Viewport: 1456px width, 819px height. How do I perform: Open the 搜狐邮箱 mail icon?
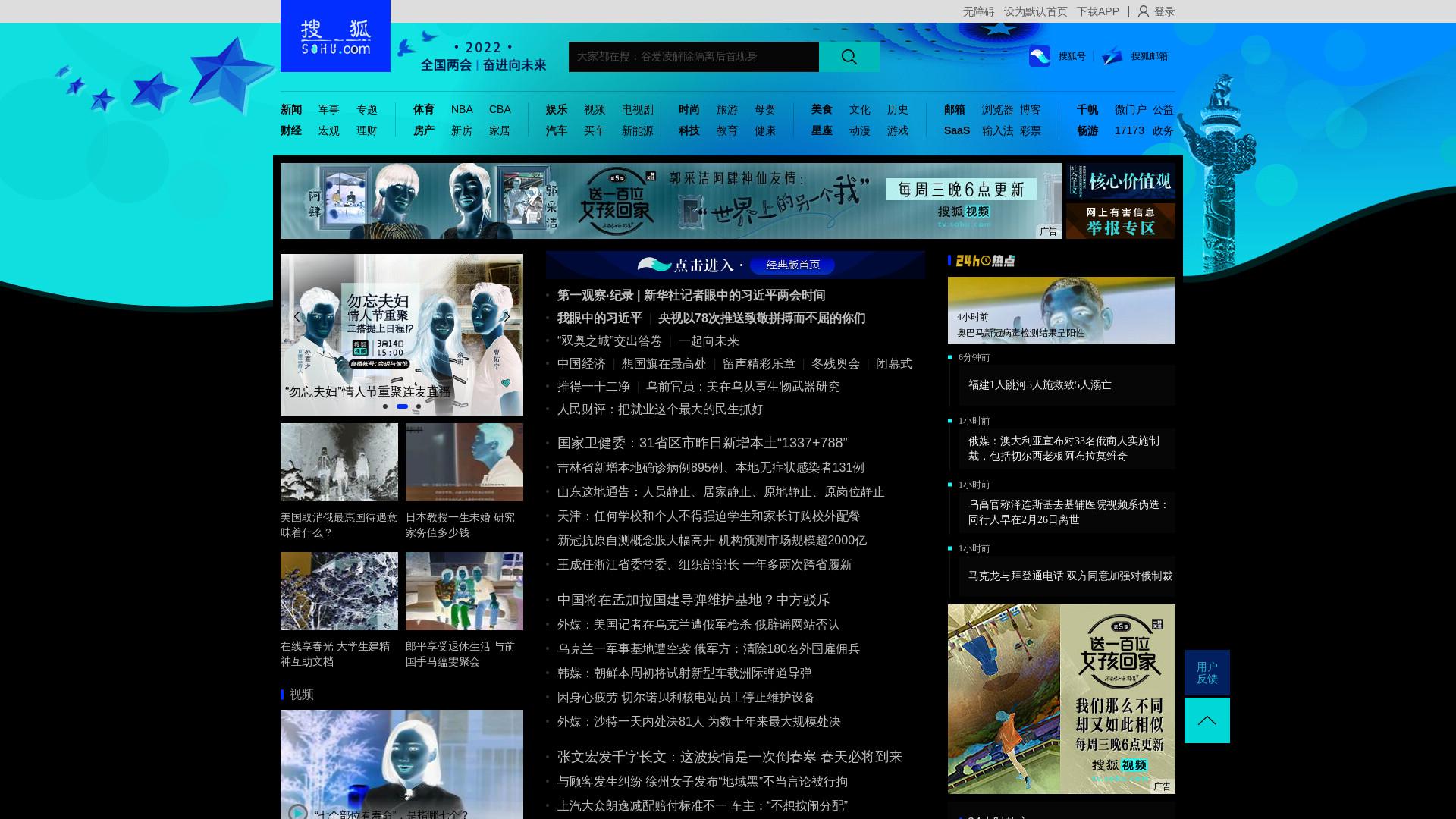(1112, 56)
